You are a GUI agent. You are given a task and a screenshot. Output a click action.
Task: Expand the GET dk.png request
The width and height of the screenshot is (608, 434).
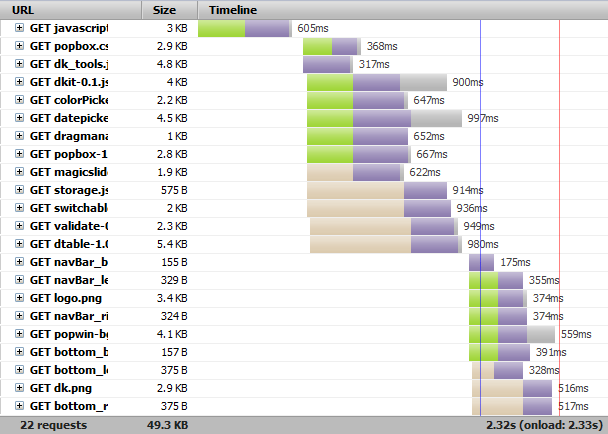tap(19, 388)
